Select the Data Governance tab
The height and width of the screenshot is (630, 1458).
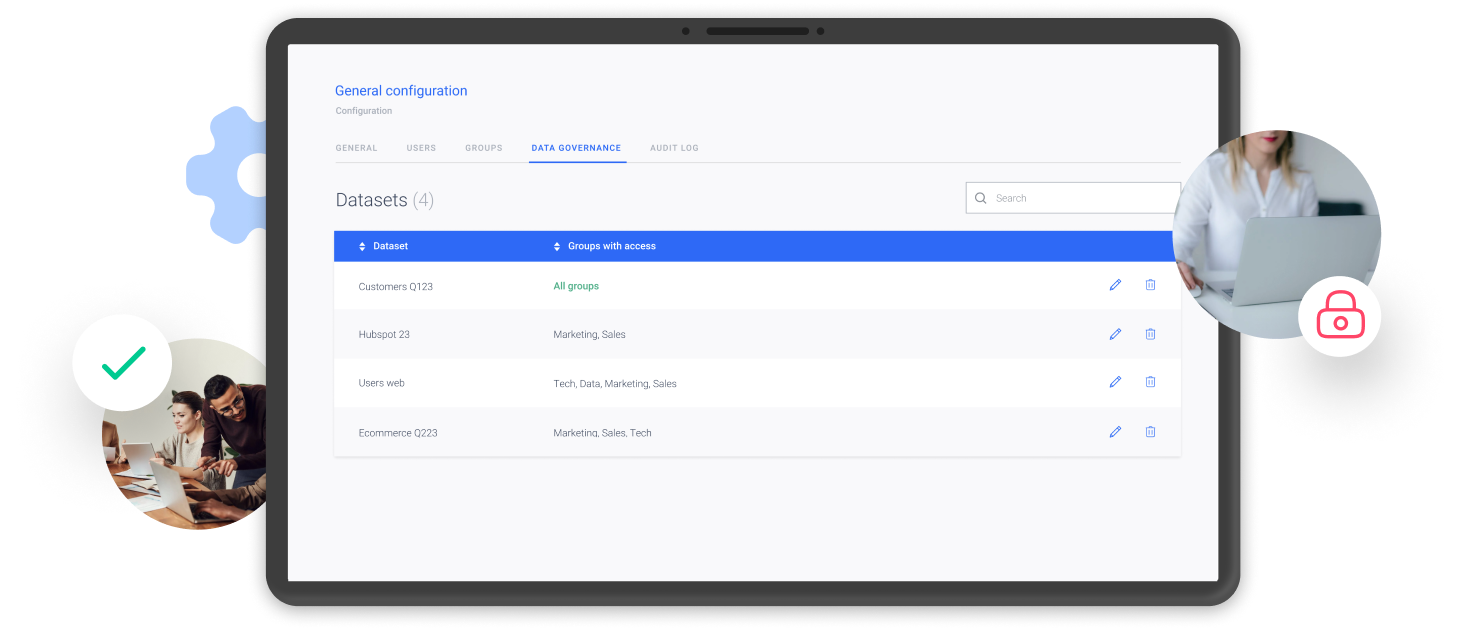tap(576, 148)
